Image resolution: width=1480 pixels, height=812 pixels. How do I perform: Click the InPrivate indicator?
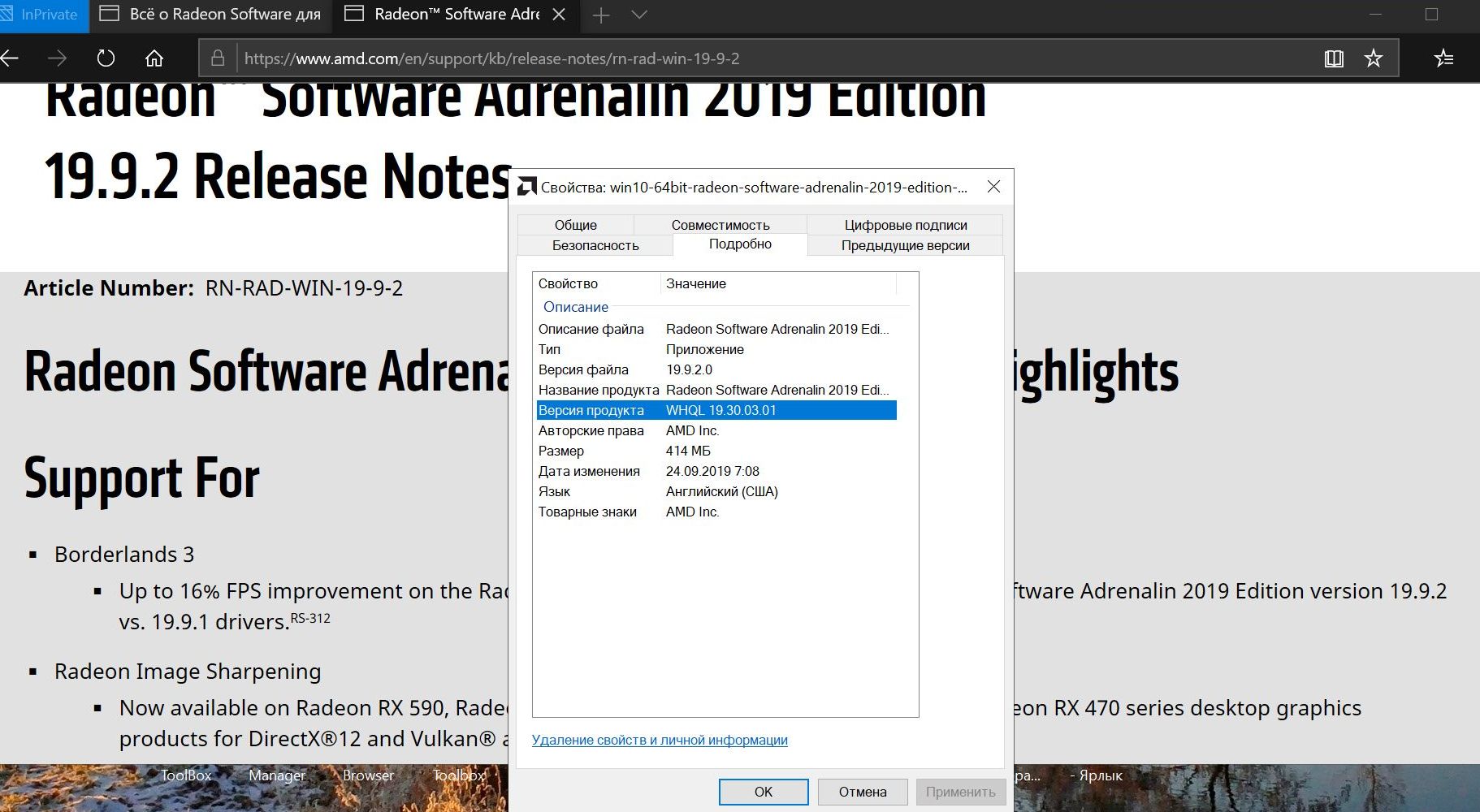tap(44, 15)
